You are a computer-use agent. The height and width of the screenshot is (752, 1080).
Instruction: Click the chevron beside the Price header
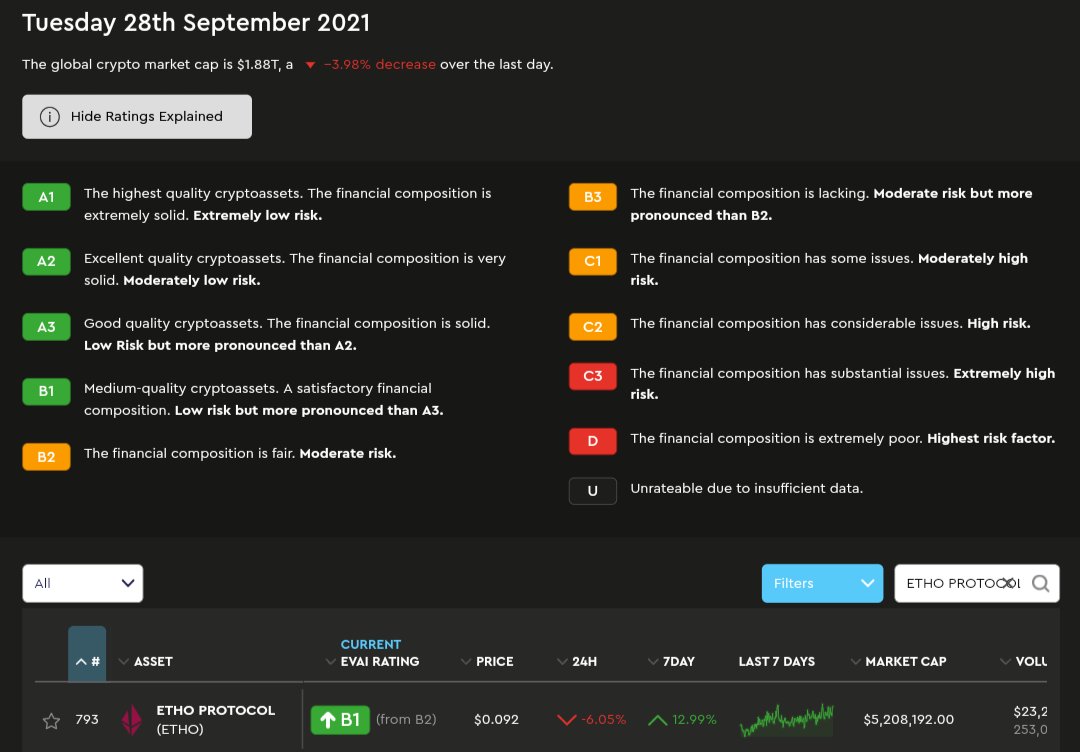pos(465,661)
